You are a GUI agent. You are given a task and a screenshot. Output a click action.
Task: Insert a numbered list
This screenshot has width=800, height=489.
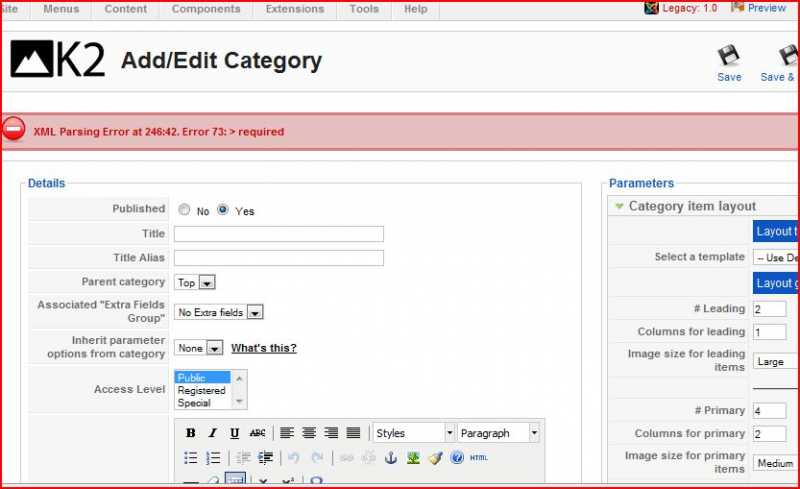click(213, 457)
